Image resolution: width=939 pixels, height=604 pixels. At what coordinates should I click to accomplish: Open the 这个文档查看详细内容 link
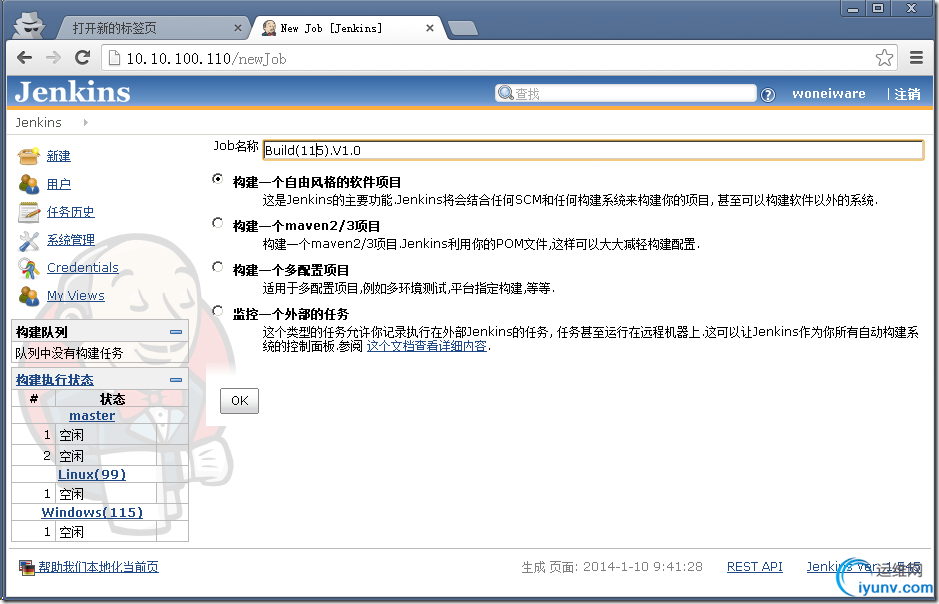(x=426, y=346)
